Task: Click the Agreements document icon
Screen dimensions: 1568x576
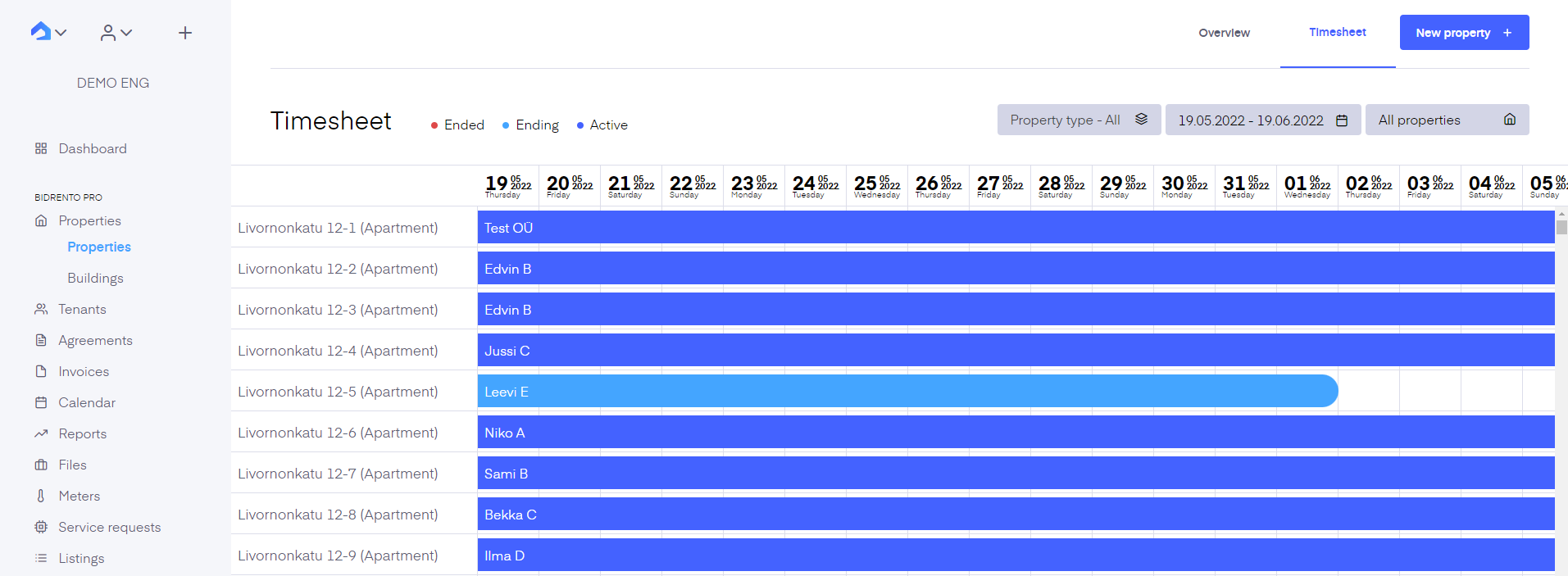Action: (x=41, y=340)
